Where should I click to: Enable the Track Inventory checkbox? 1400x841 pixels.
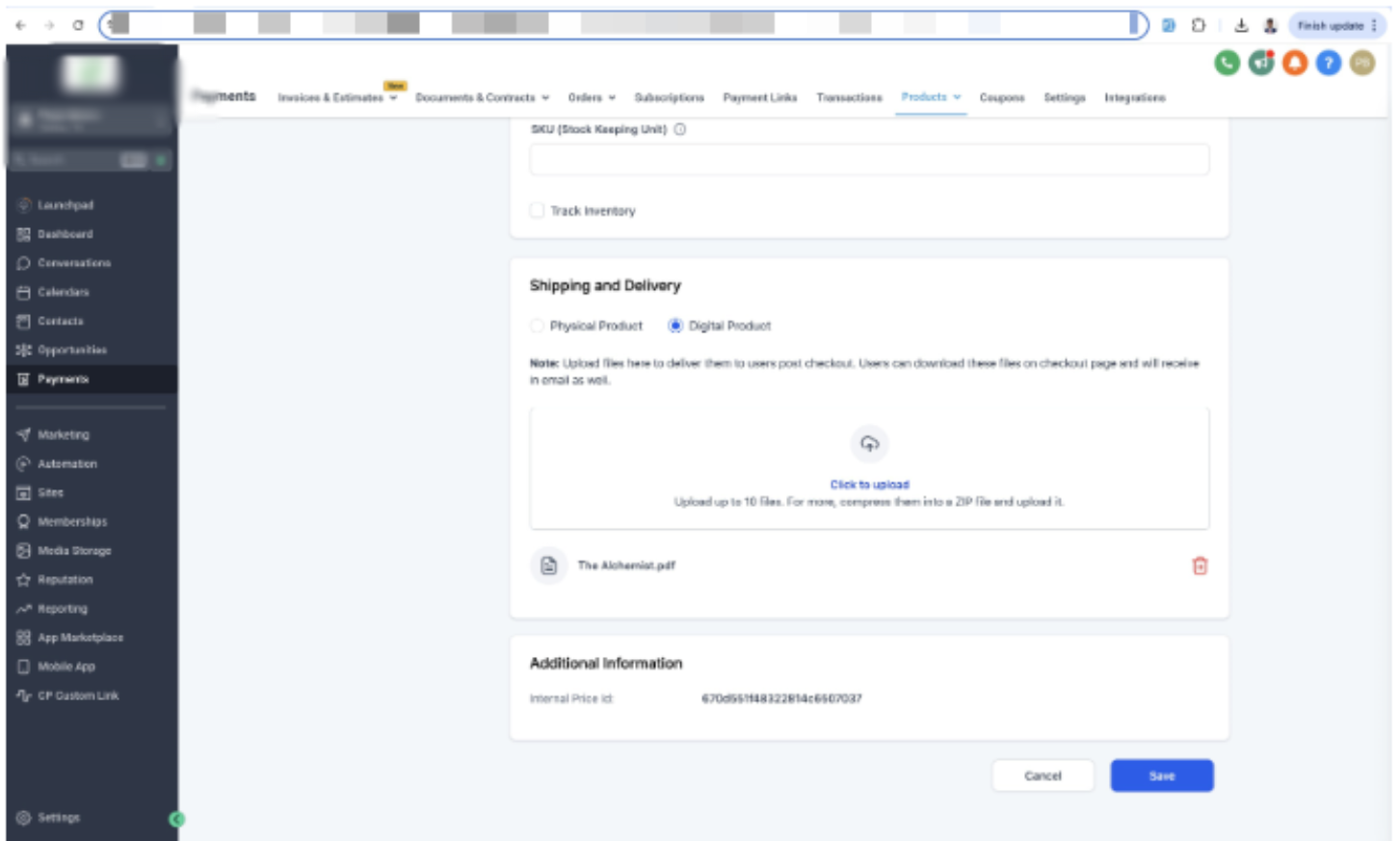537,210
